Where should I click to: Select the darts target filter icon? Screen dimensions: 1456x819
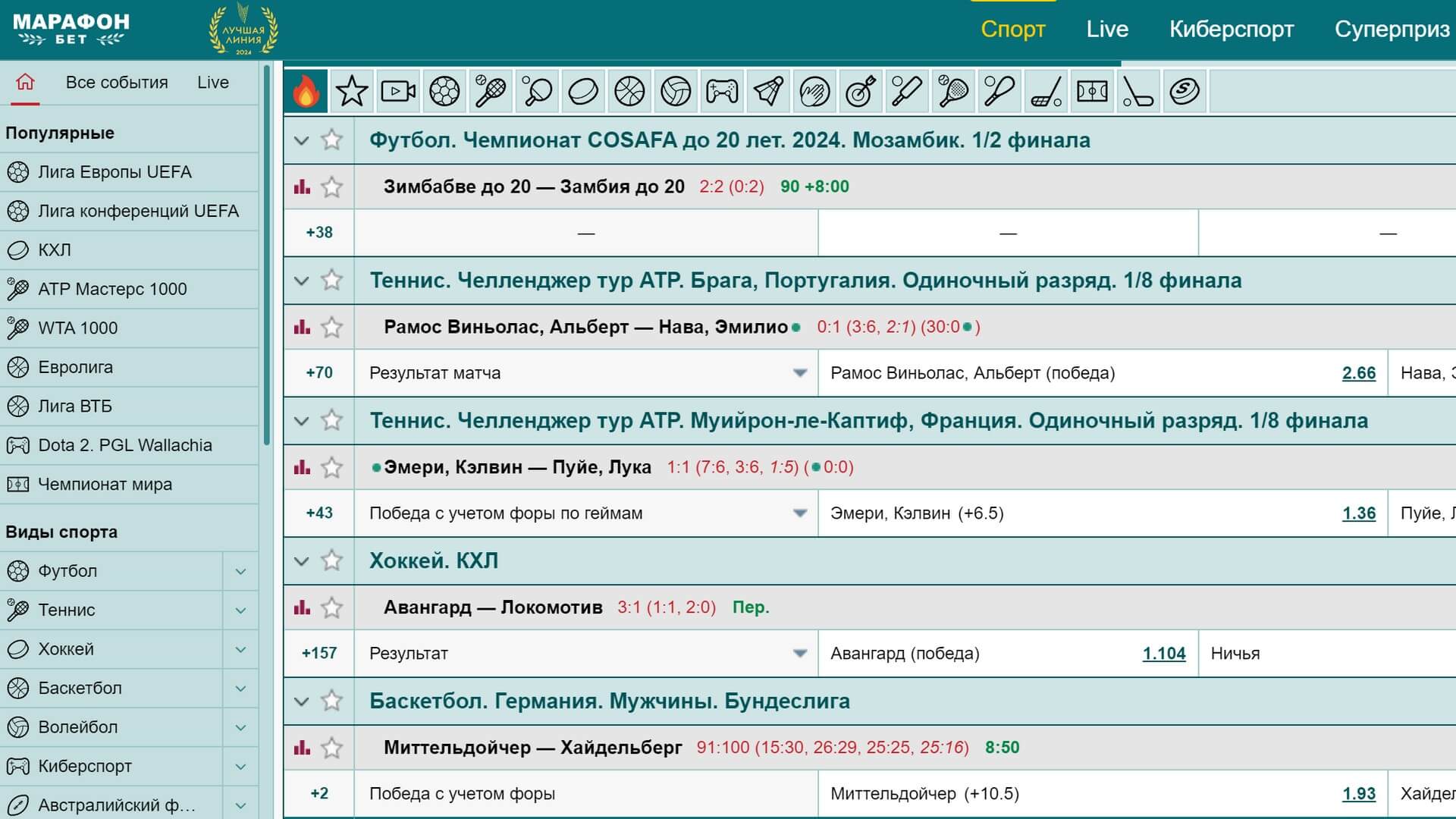(x=861, y=92)
